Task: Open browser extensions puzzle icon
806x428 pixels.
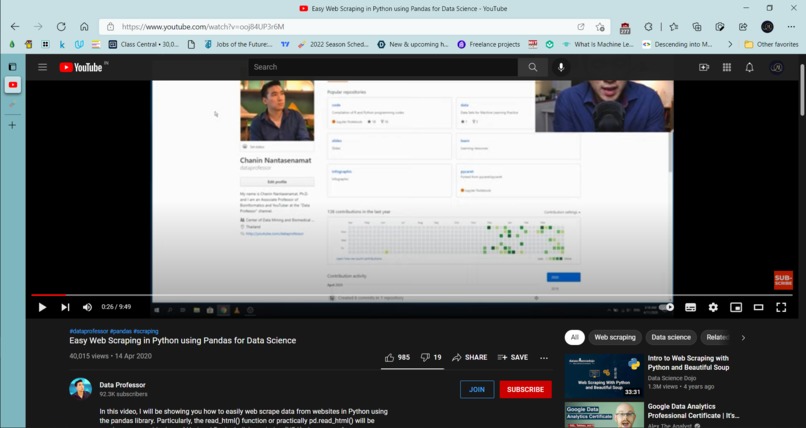Action: (x=649, y=27)
